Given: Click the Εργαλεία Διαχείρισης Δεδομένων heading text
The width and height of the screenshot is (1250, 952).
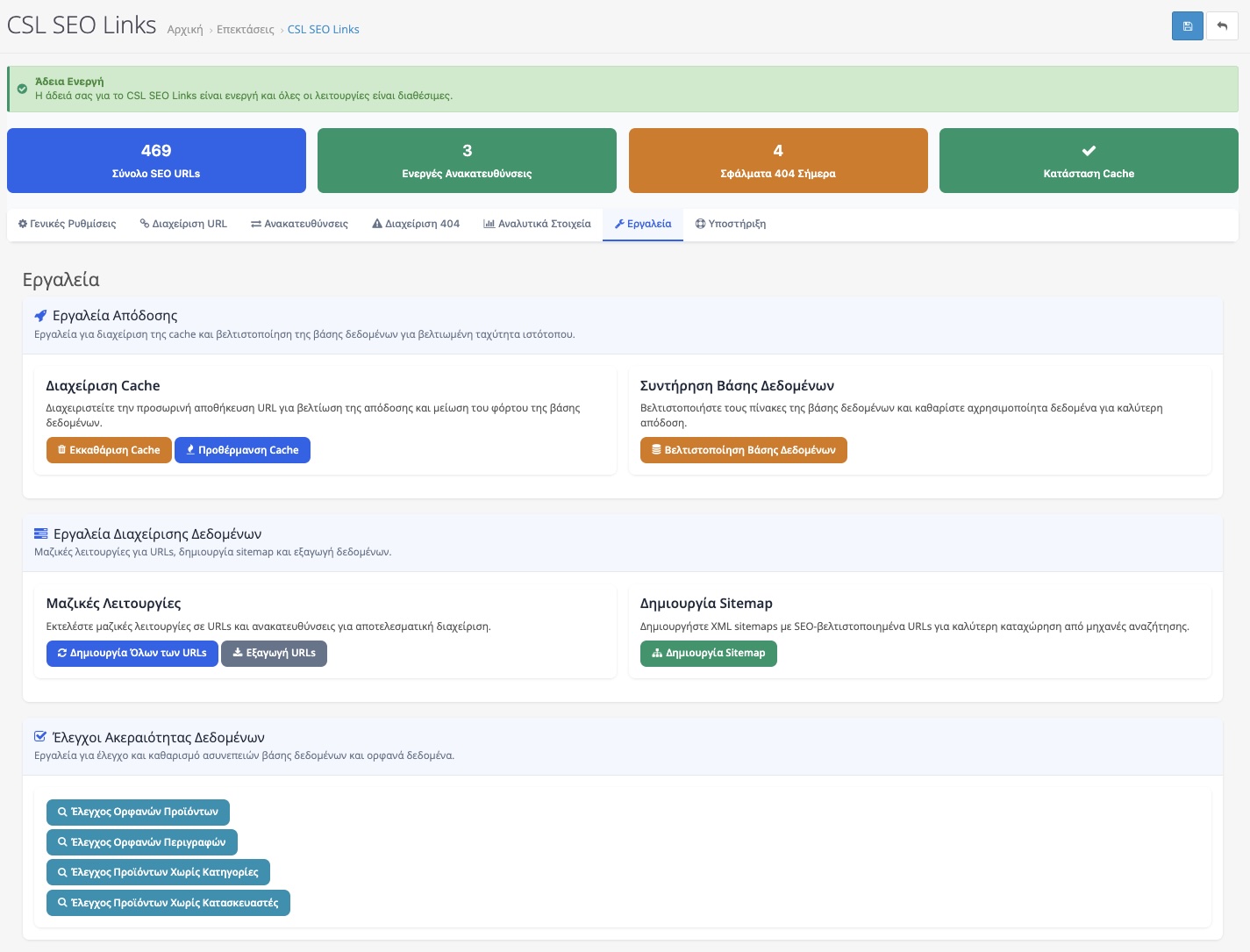Looking at the screenshot, I should tap(158, 534).
